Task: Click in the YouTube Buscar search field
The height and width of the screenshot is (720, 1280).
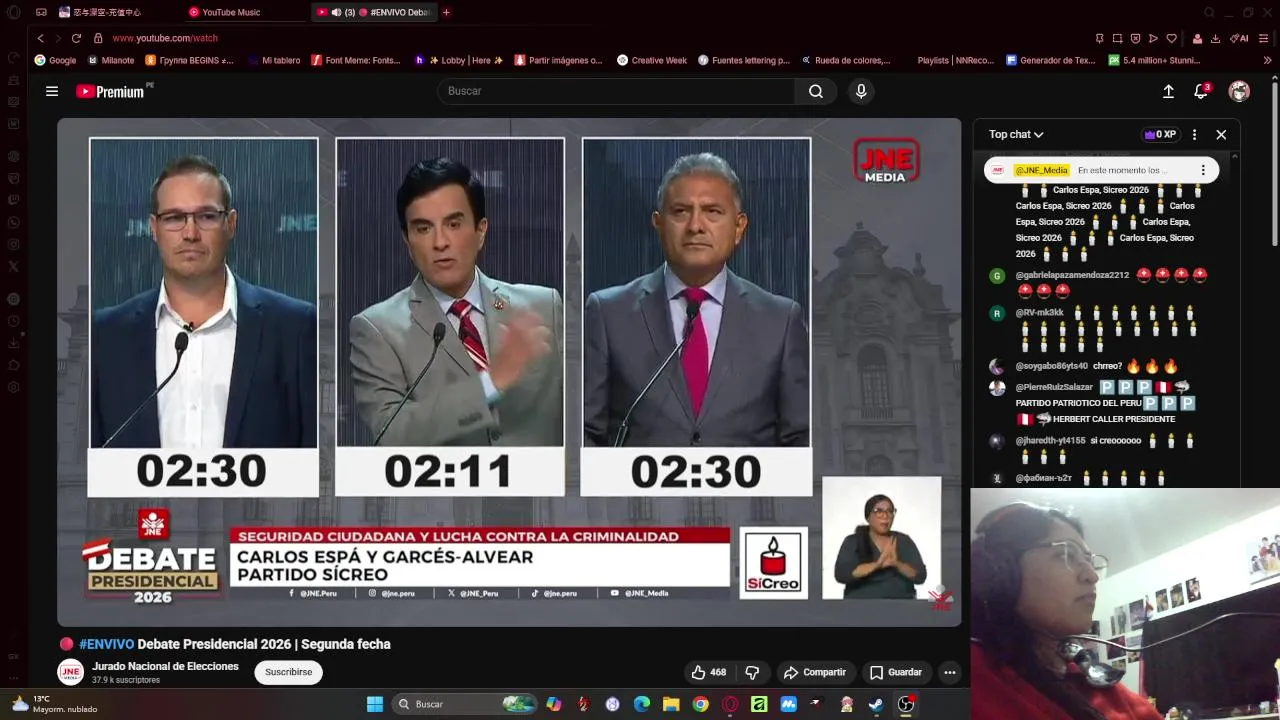Action: pyautogui.click(x=616, y=91)
